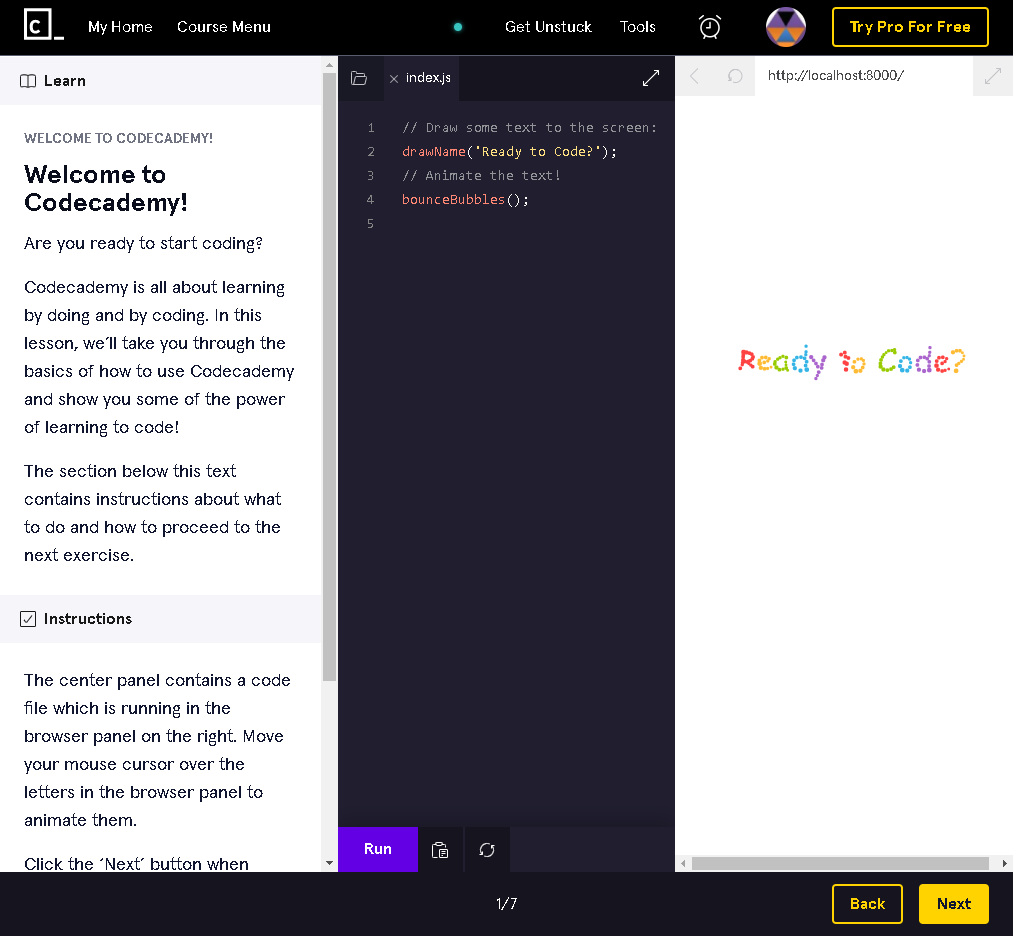Viewport: 1013px width, 936px height.
Task: Expand the browser preview to fullscreen
Action: pos(992,76)
